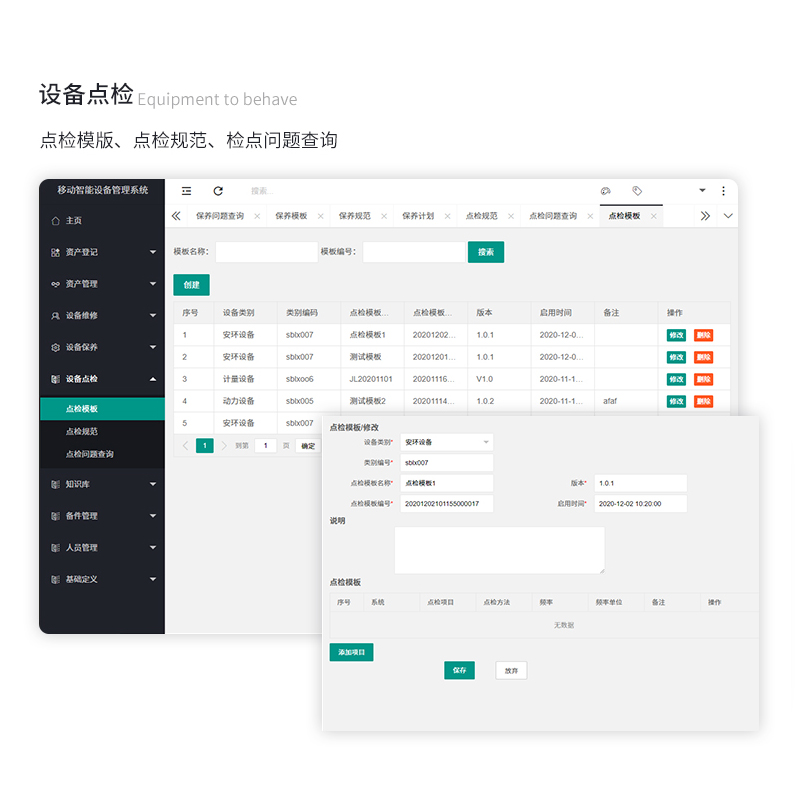Go to the previous page arrow
The height and width of the screenshot is (800, 800).
(186, 445)
